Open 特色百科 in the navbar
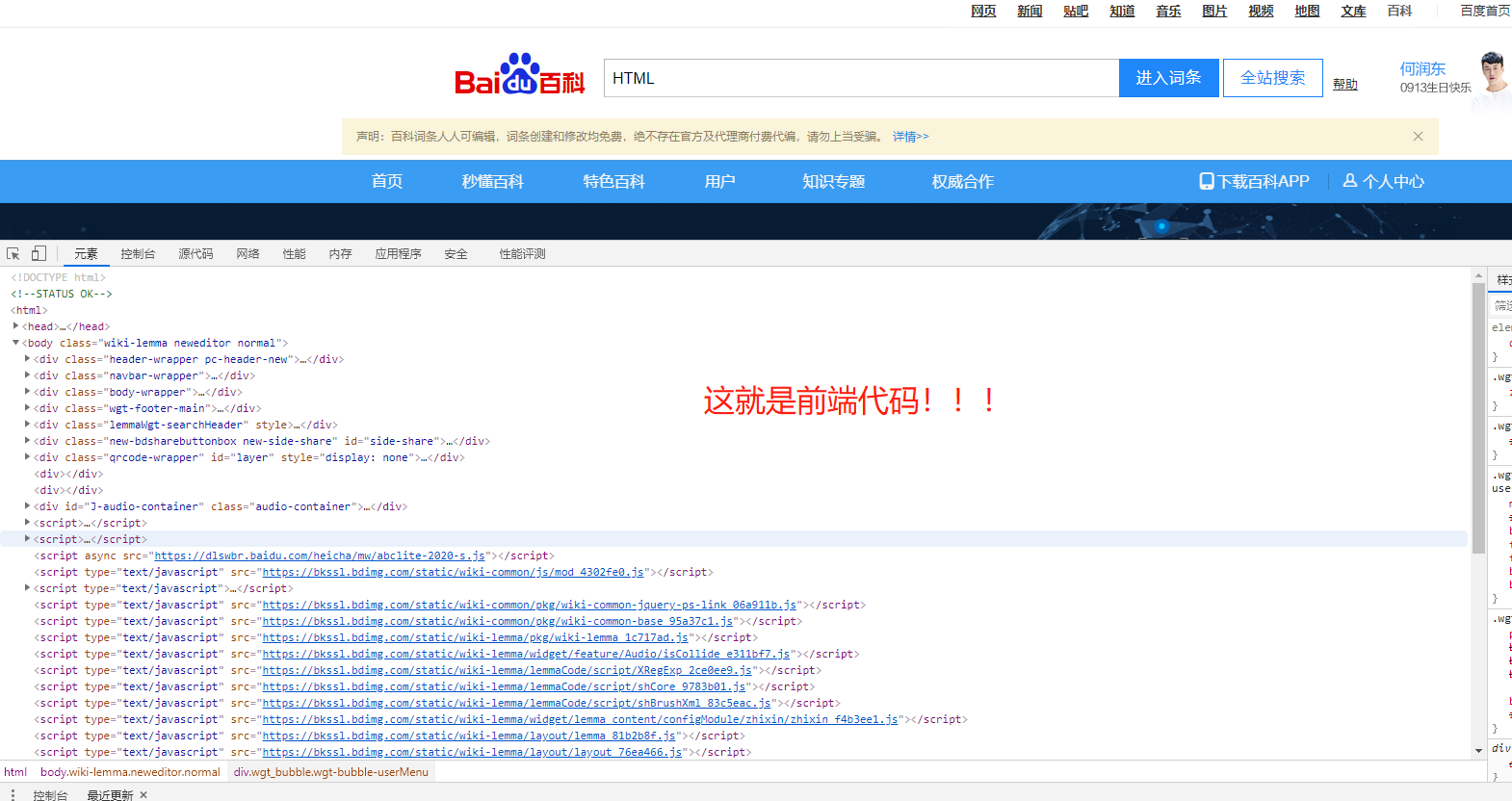Viewport: 1512px width, 801px height. (x=613, y=181)
